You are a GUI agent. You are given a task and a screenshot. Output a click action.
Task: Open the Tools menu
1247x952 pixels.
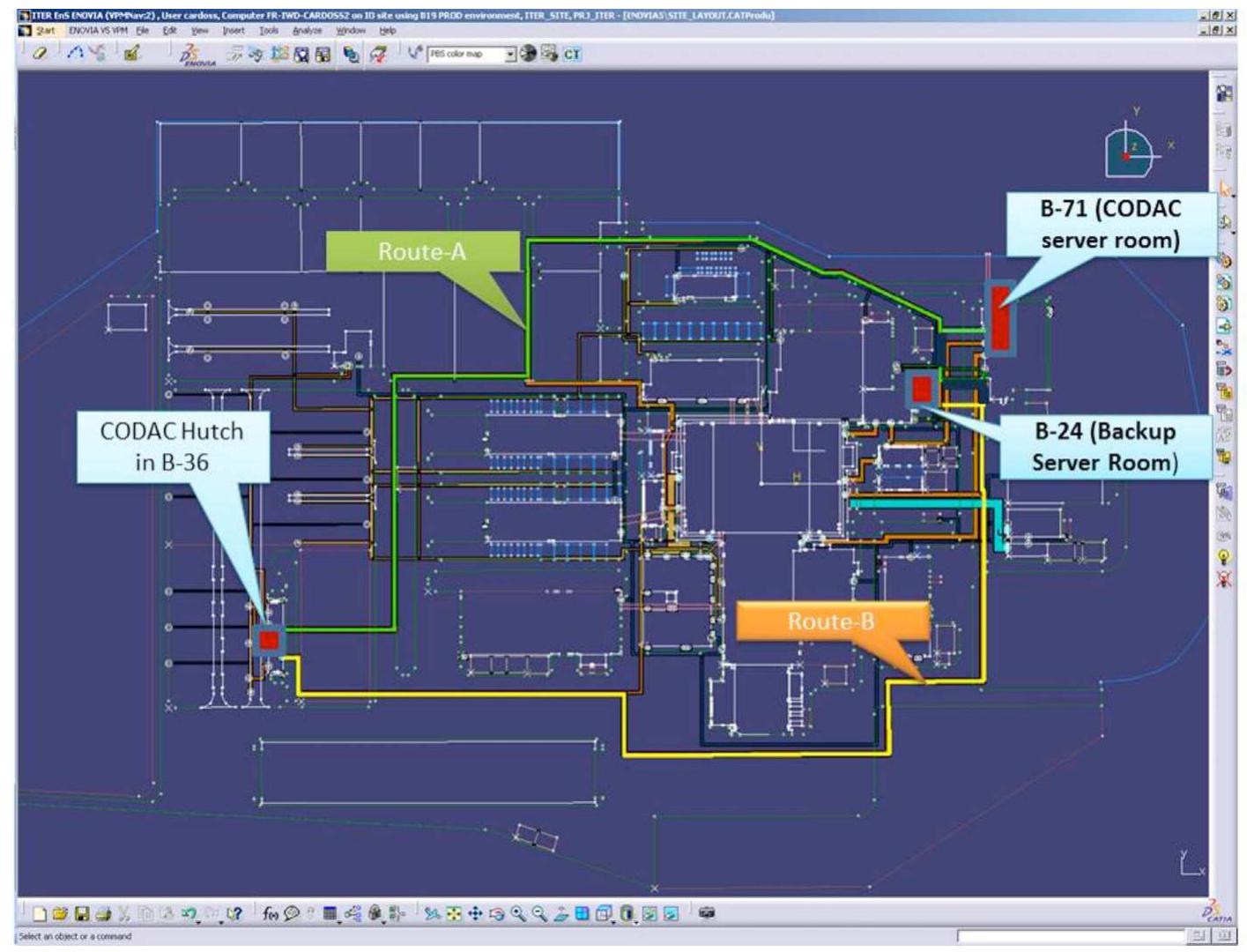pyautogui.click(x=268, y=30)
